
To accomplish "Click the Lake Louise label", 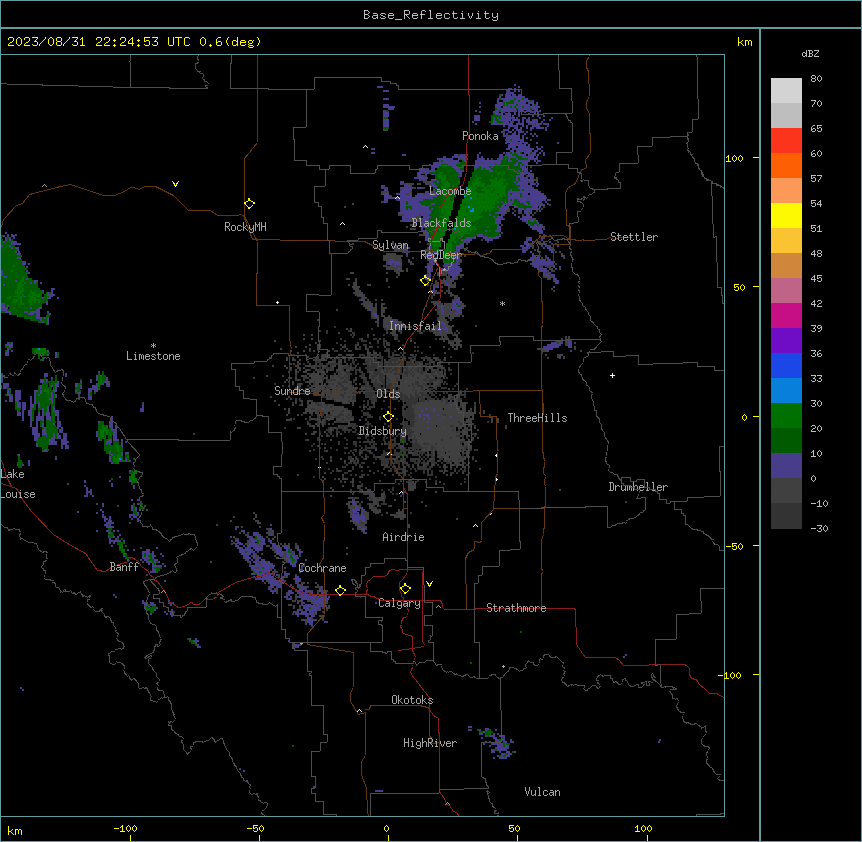I will pyautogui.click(x=18, y=484).
